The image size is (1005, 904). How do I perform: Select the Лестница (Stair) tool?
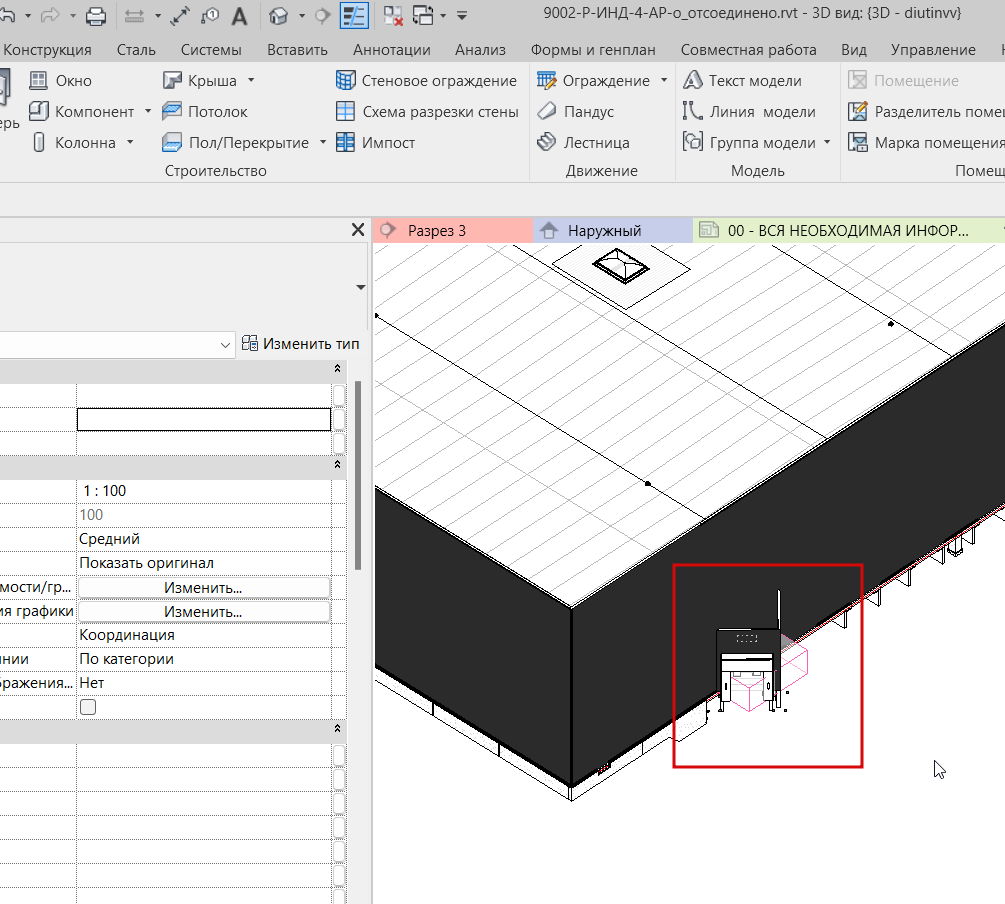pyautogui.click(x=584, y=143)
